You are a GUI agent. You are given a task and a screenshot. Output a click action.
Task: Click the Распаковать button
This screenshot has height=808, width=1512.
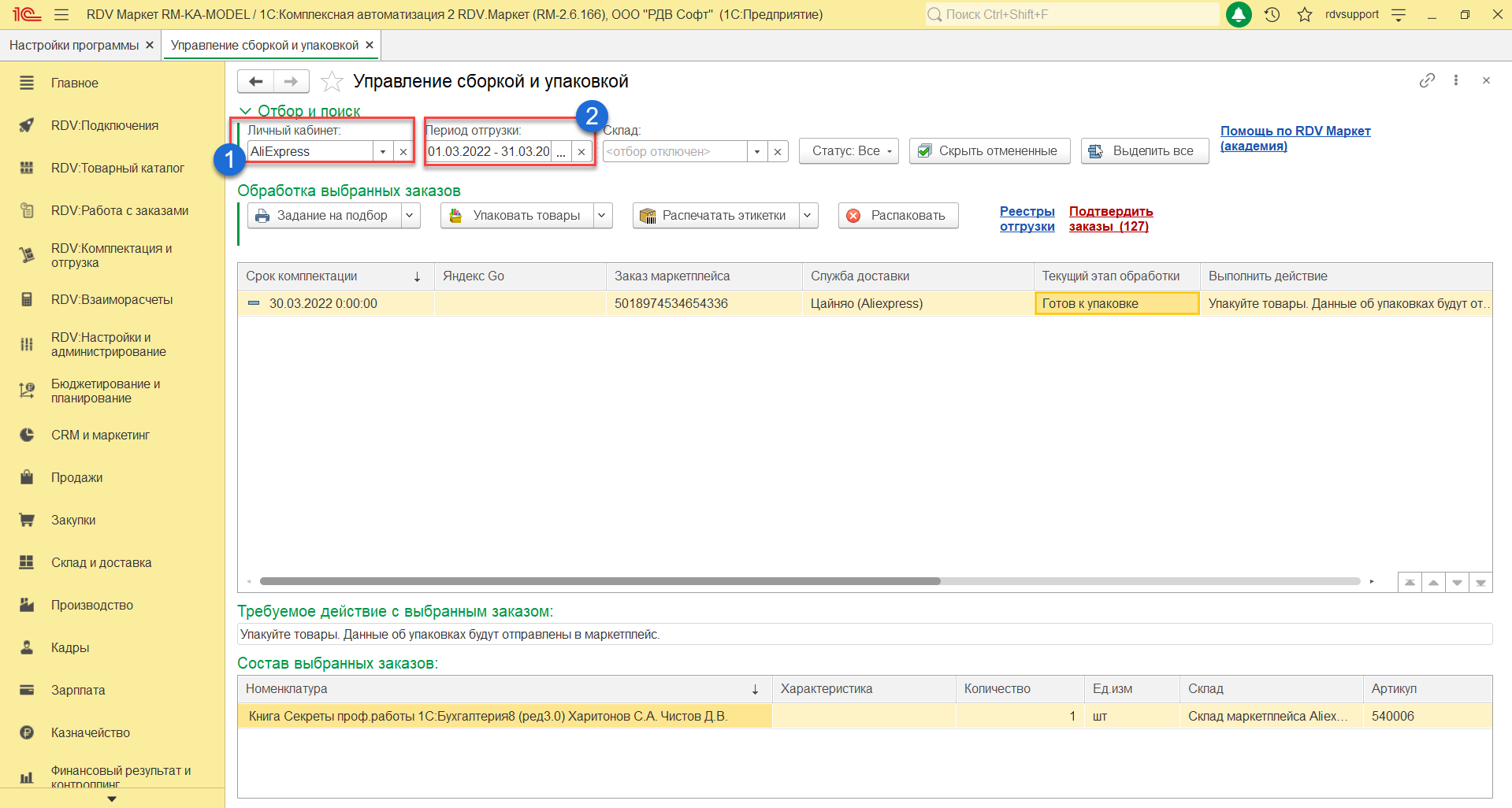pyautogui.click(x=898, y=215)
